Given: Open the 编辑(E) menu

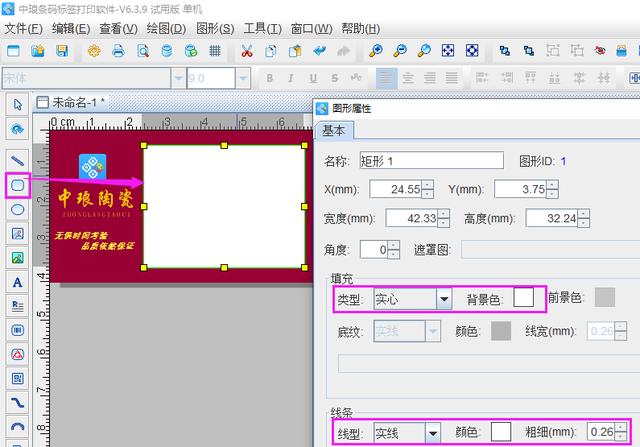Looking at the screenshot, I should 71,29.
